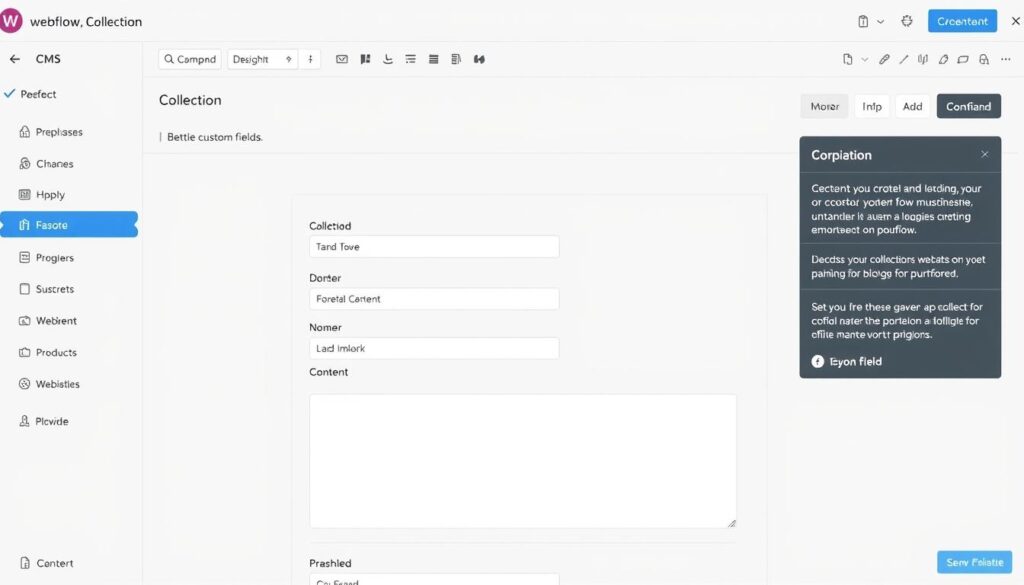Viewport: 1024px width, 585px height.
Task: Click the Plcvide person icon
Action: [24, 421]
